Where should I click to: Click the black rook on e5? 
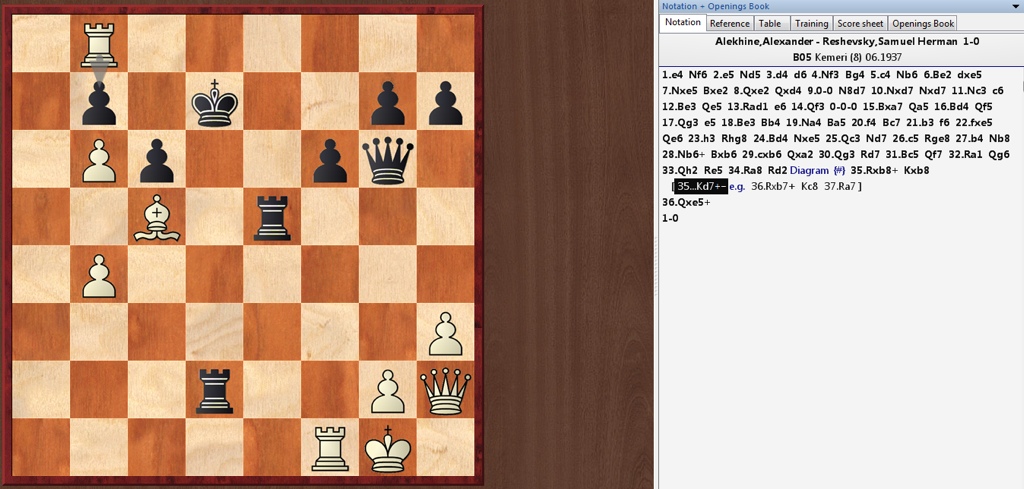[x=272, y=219]
